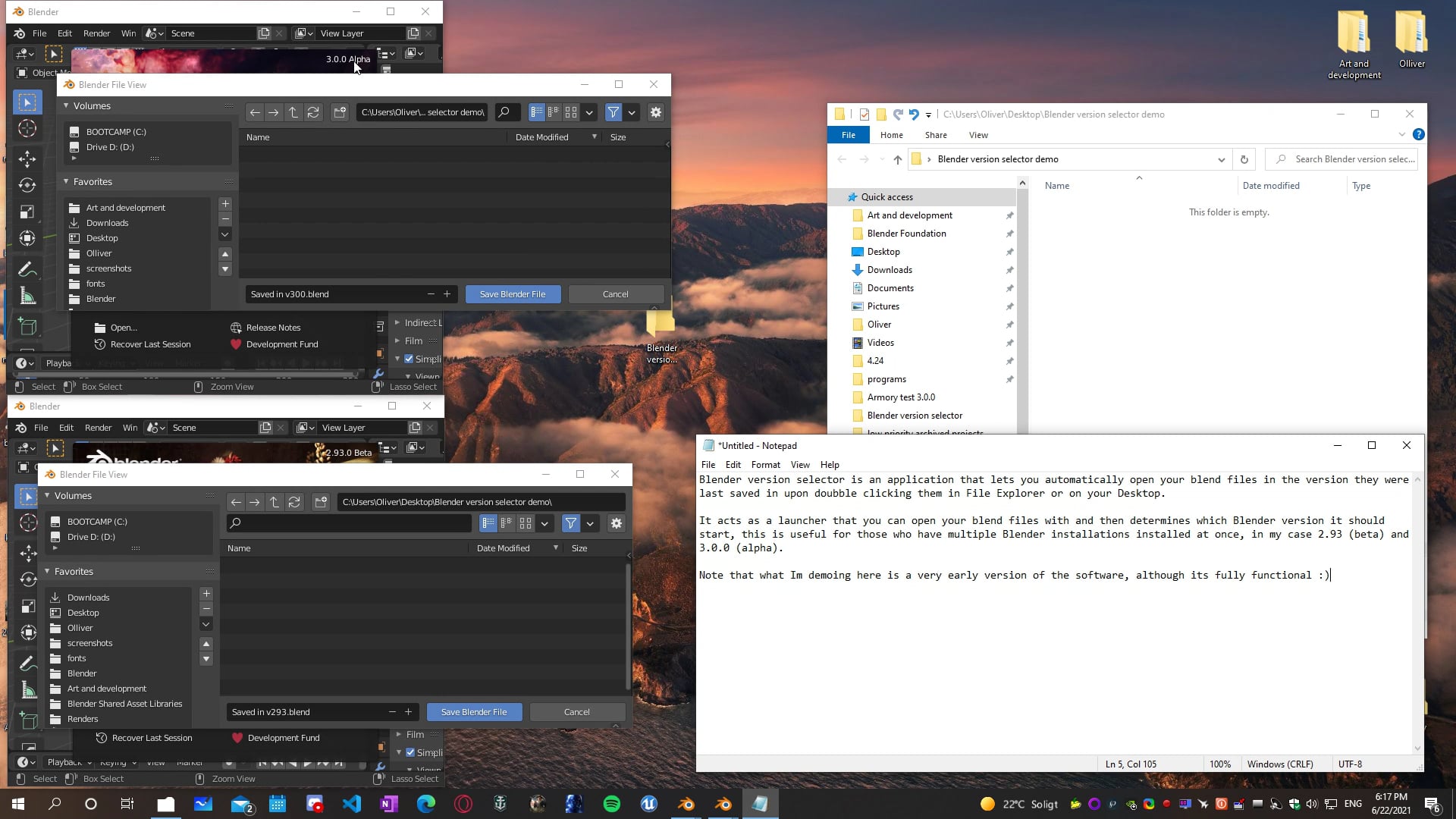
Task: Enable vertical list display in v300 File View
Action: pos(537,112)
